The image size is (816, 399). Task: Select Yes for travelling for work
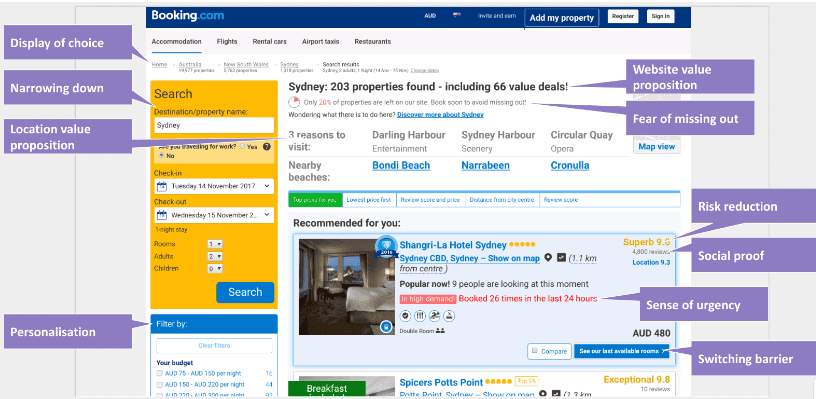243,147
